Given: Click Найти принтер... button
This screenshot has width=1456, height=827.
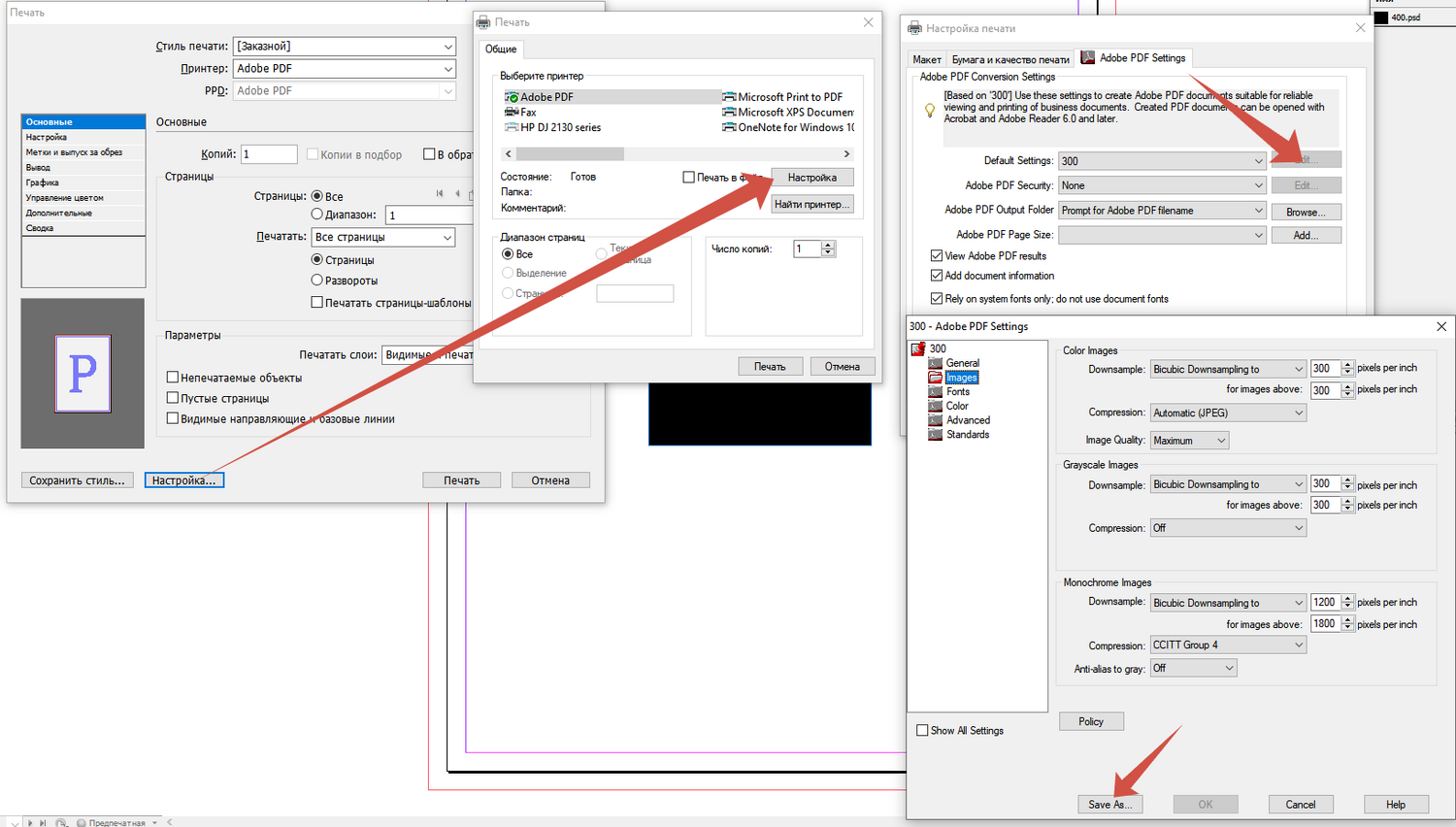Looking at the screenshot, I should [x=812, y=204].
